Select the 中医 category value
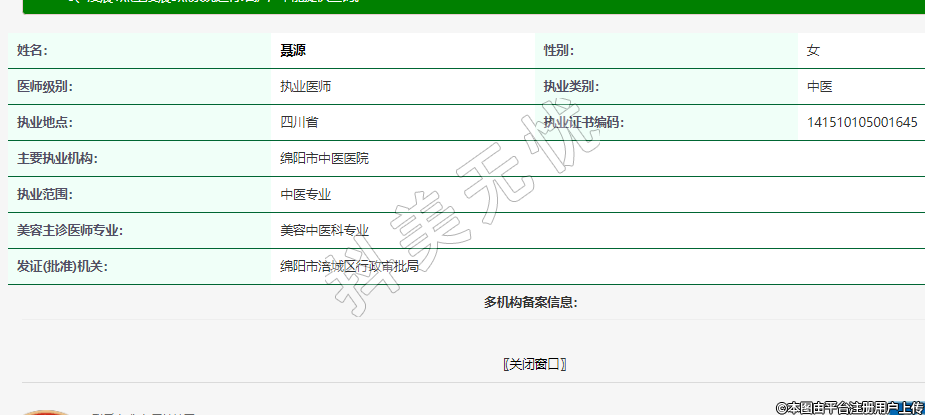Image resolution: width=925 pixels, height=415 pixels. (x=820, y=86)
